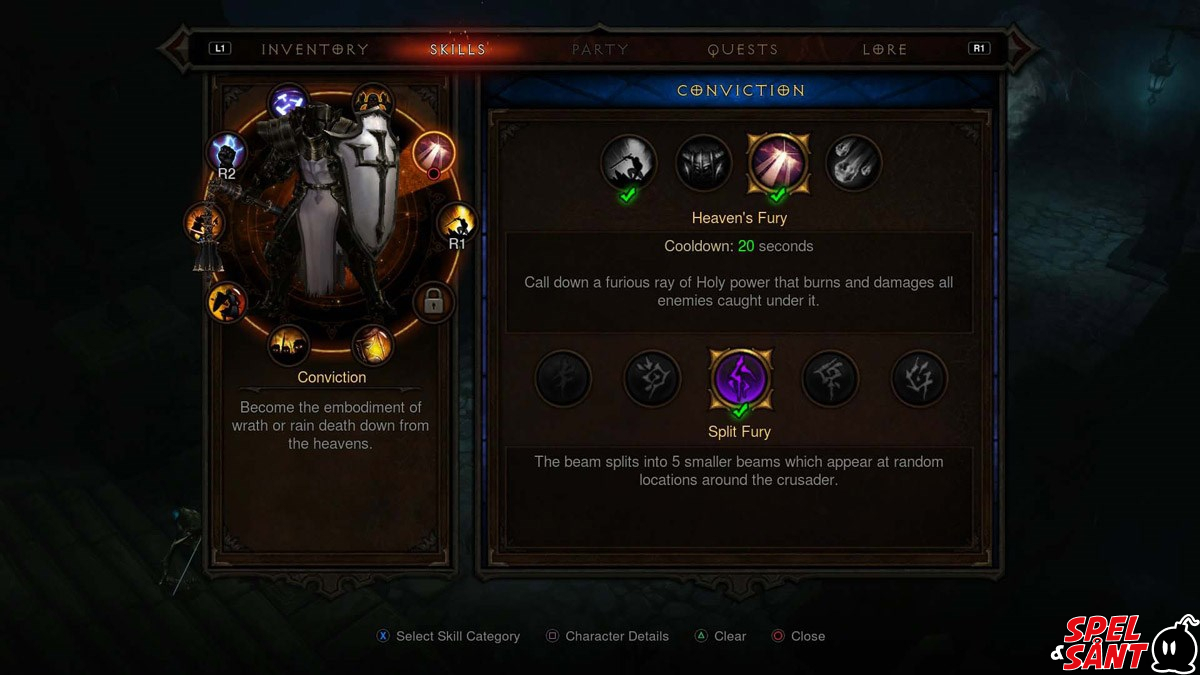Screen dimensions: 1200x675
Task: Click the Clear button prompt
Action: (x=721, y=636)
